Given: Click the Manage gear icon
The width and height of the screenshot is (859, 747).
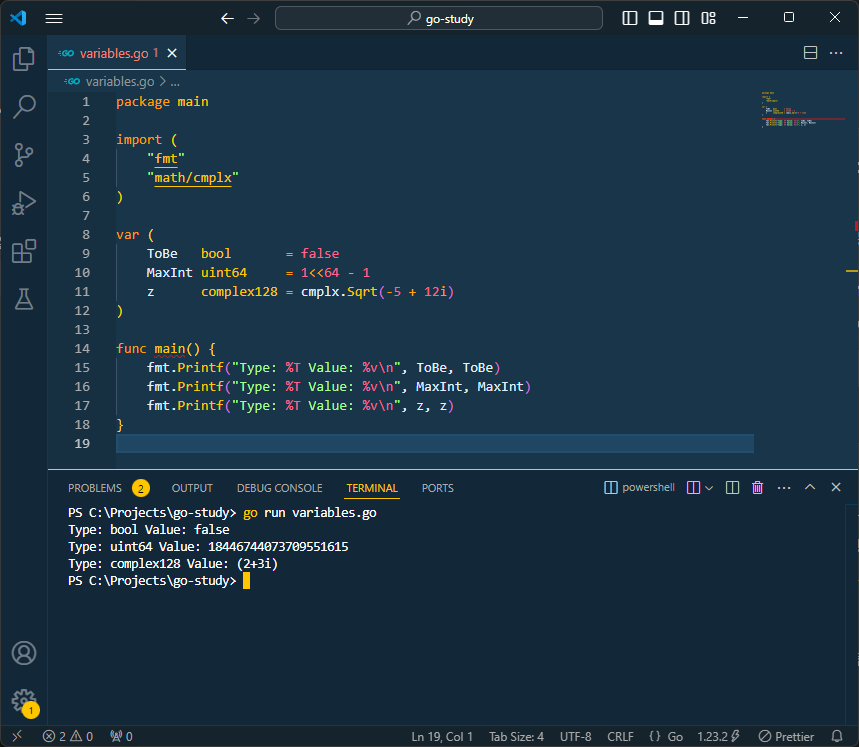Looking at the screenshot, I should (23, 700).
